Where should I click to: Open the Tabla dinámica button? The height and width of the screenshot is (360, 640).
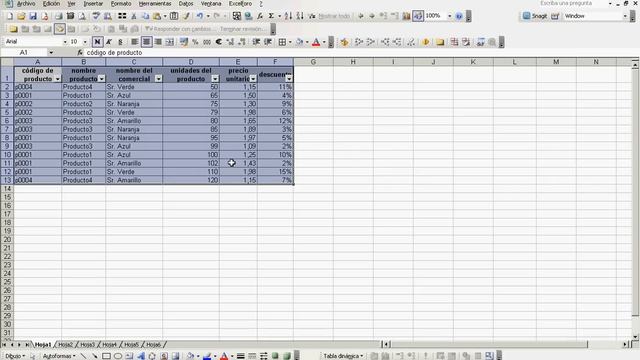click(x=343, y=356)
